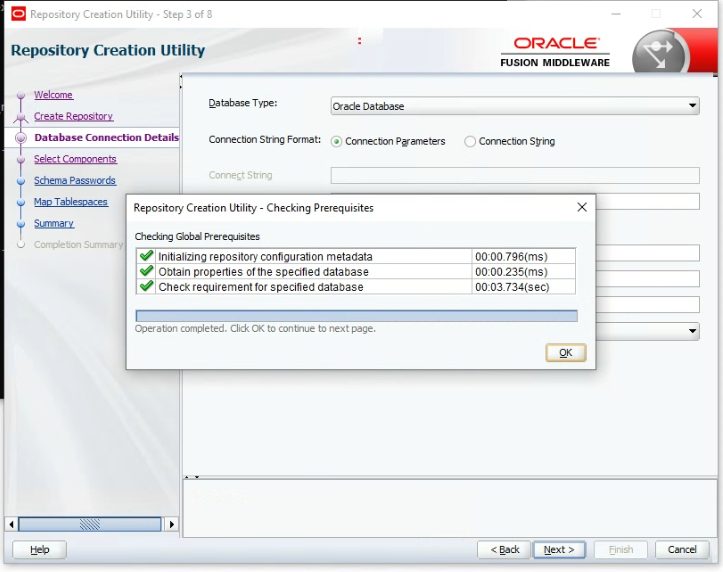Click the Summary step bullet icon
723x572 pixels.
[21, 224]
